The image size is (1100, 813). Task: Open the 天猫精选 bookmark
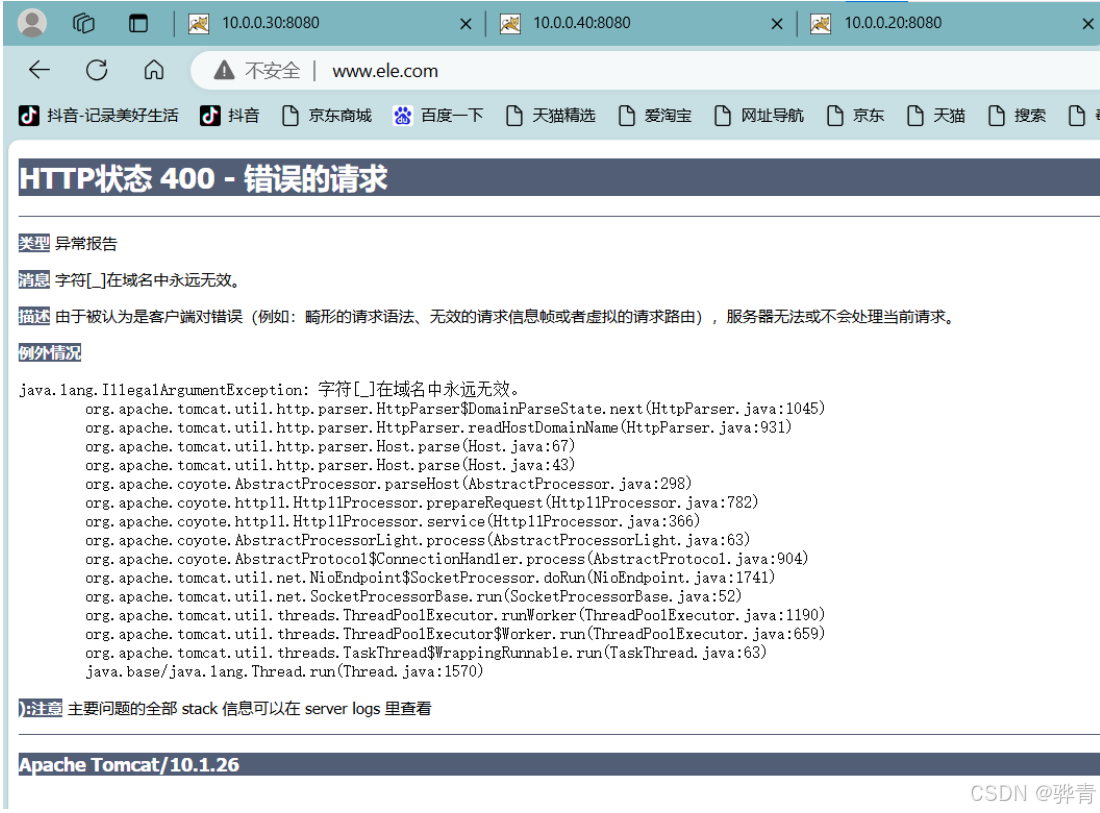pos(551,115)
